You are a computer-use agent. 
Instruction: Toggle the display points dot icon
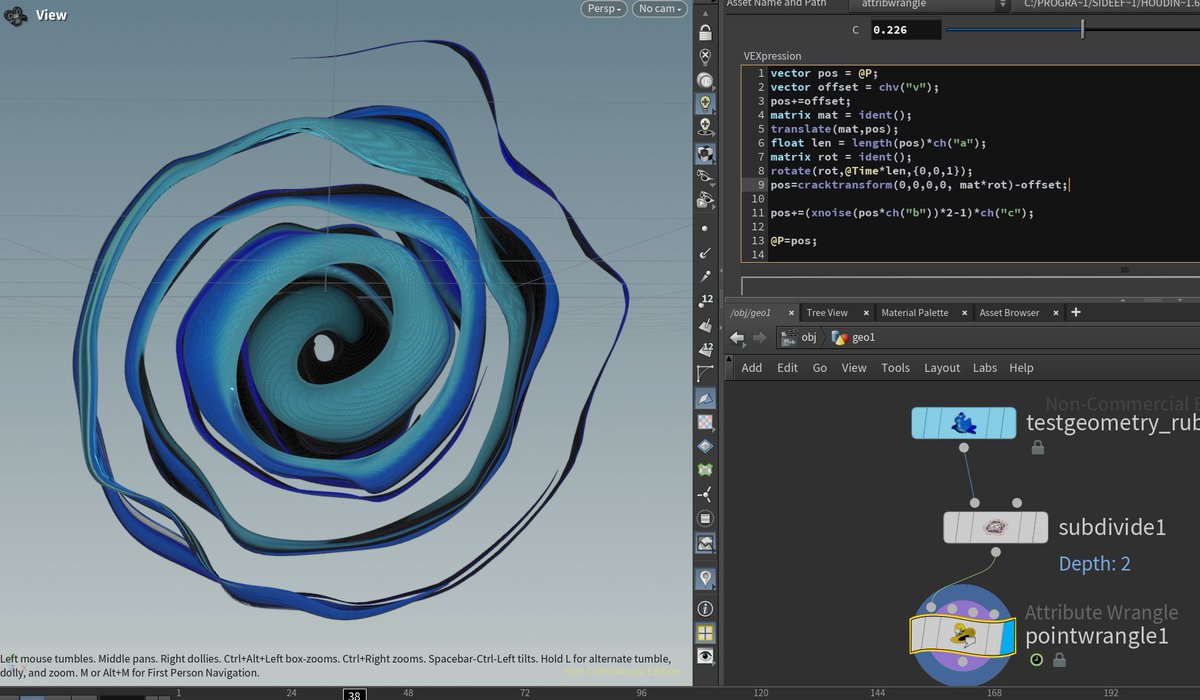point(706,230)
